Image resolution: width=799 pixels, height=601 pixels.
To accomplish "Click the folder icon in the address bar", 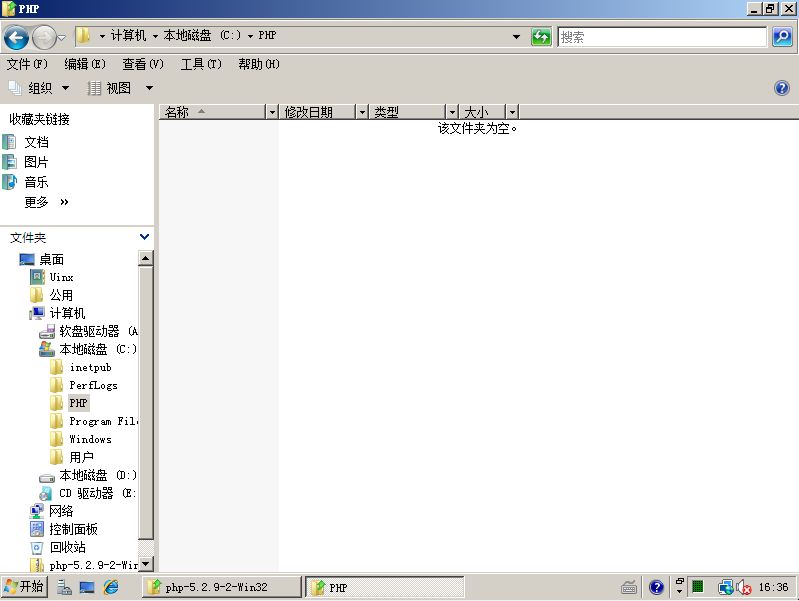I will click(x=83, y=36).
